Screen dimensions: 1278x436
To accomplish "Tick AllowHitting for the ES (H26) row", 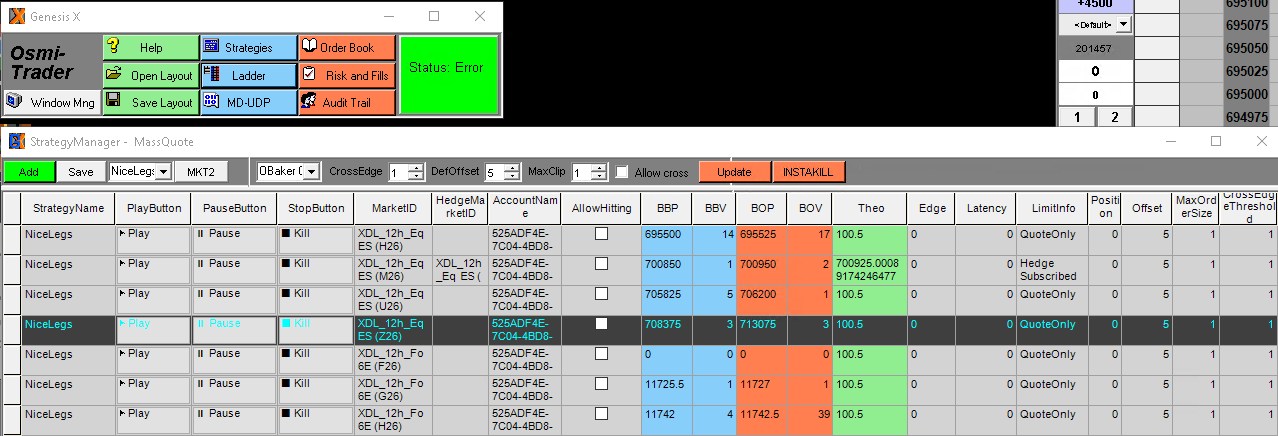I will 601,234.
